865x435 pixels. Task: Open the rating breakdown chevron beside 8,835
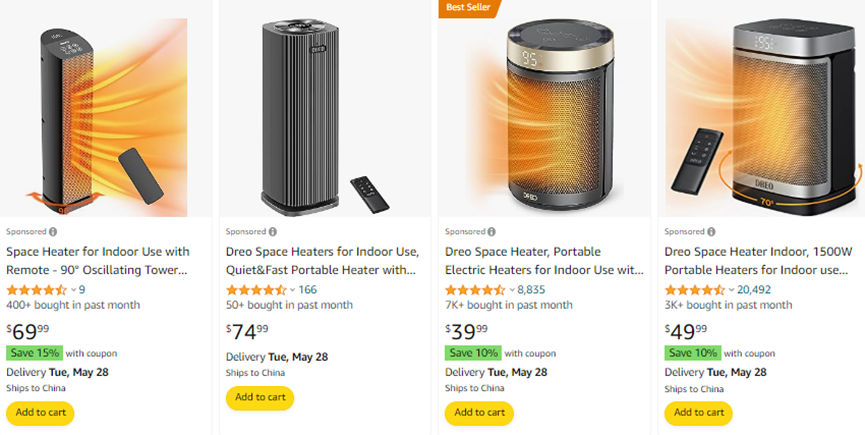(512, 290)
